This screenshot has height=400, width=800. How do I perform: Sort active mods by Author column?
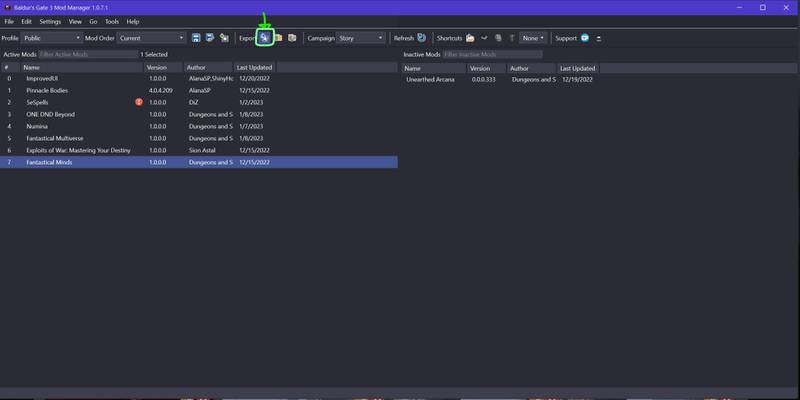[x=209, y=67]
